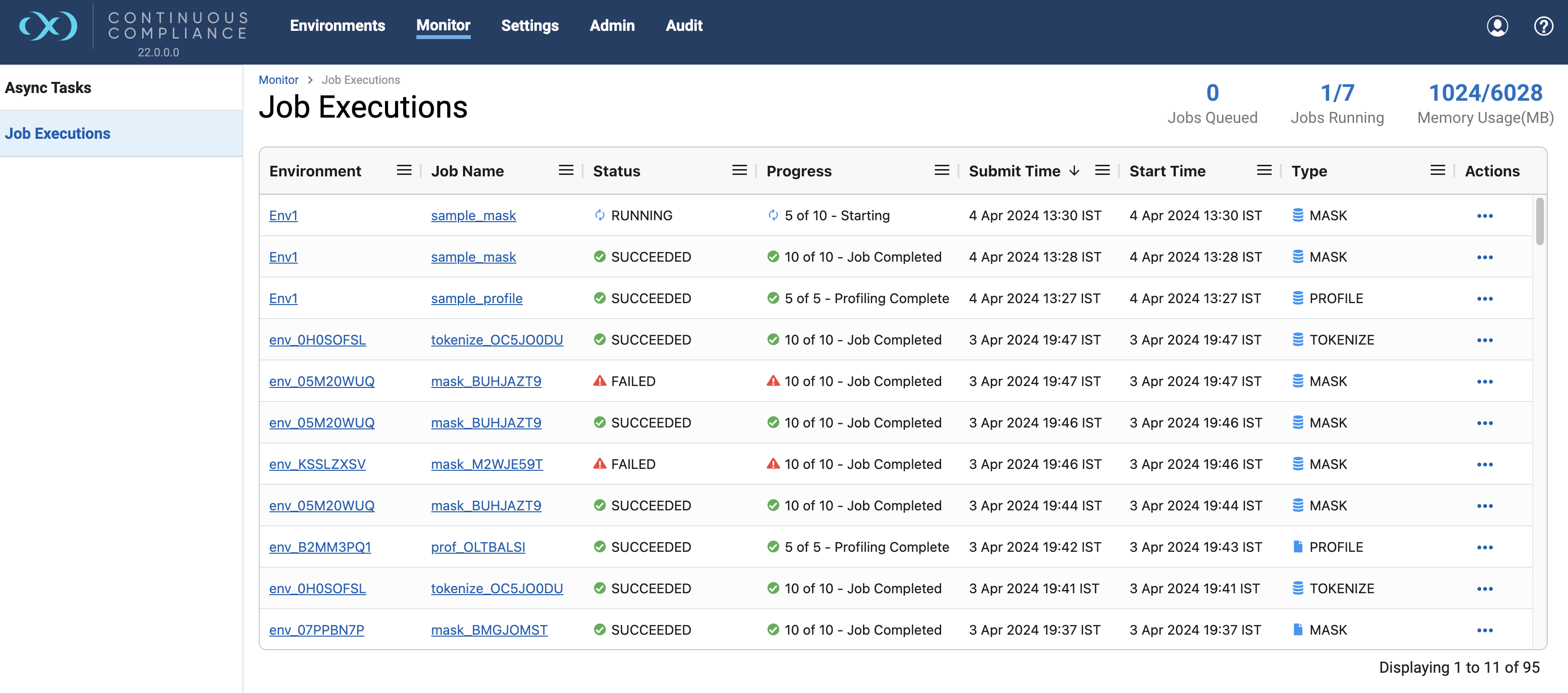
Task: Switch to the Environments tab
Action: [x=337, y=26]
